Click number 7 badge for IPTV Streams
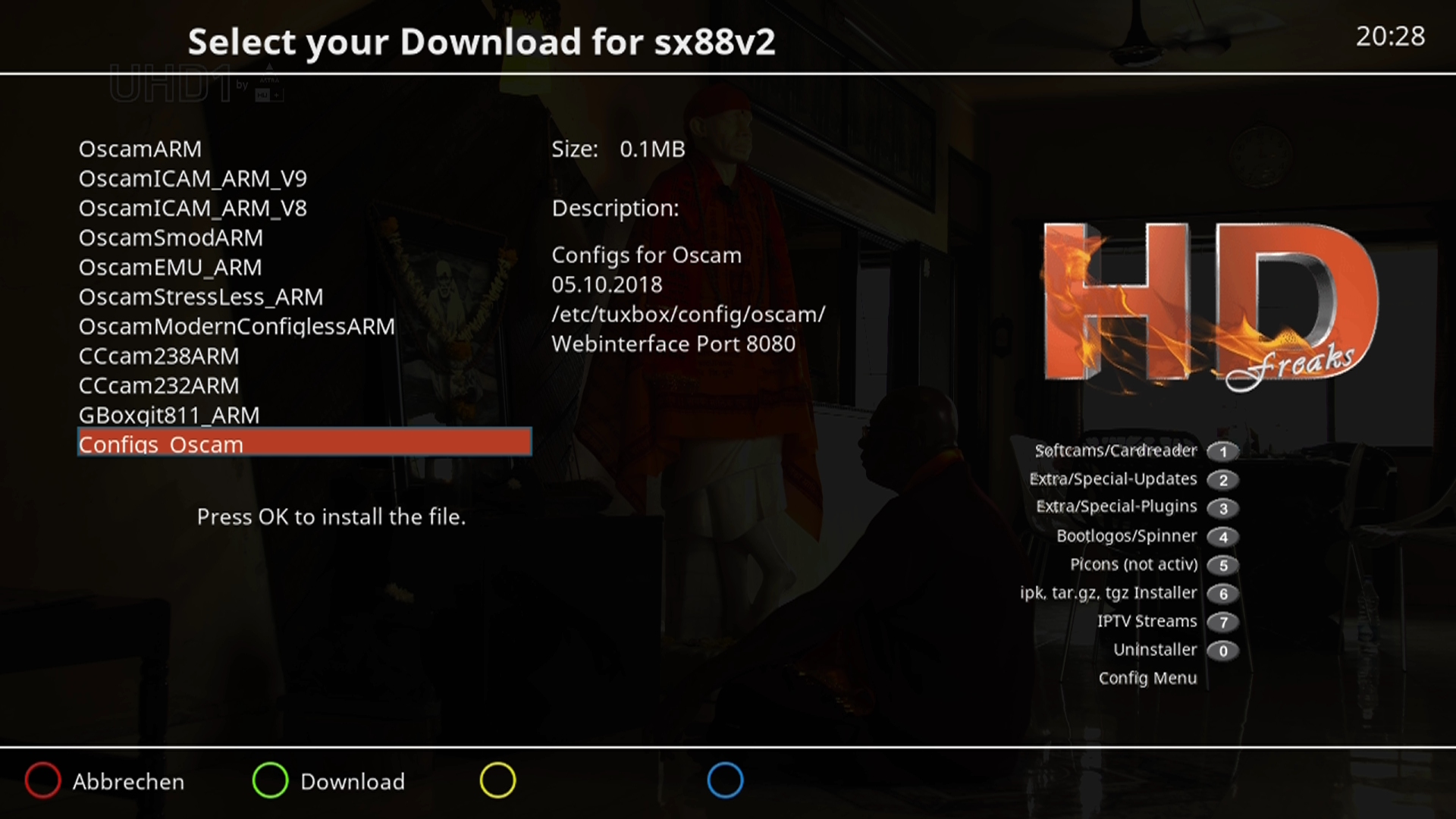 click(1222, 623)
